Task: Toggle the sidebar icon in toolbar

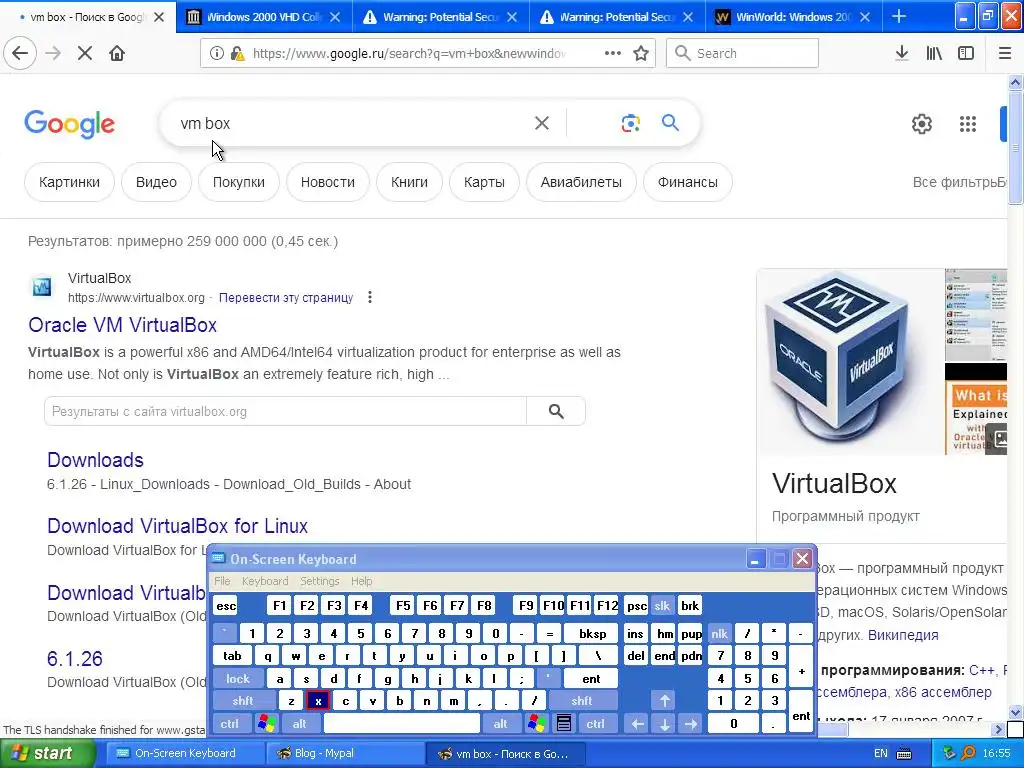Action: click(x=966, y=54)
